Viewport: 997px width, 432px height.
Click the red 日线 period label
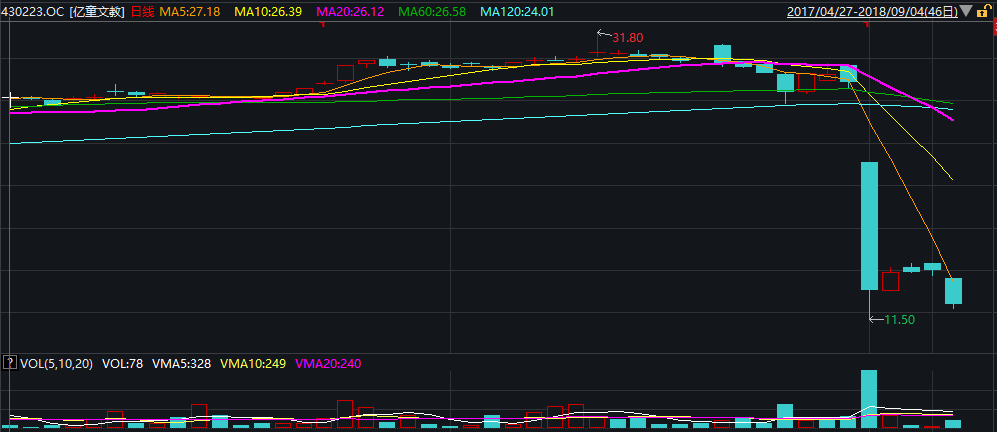[x=143, y=12]
